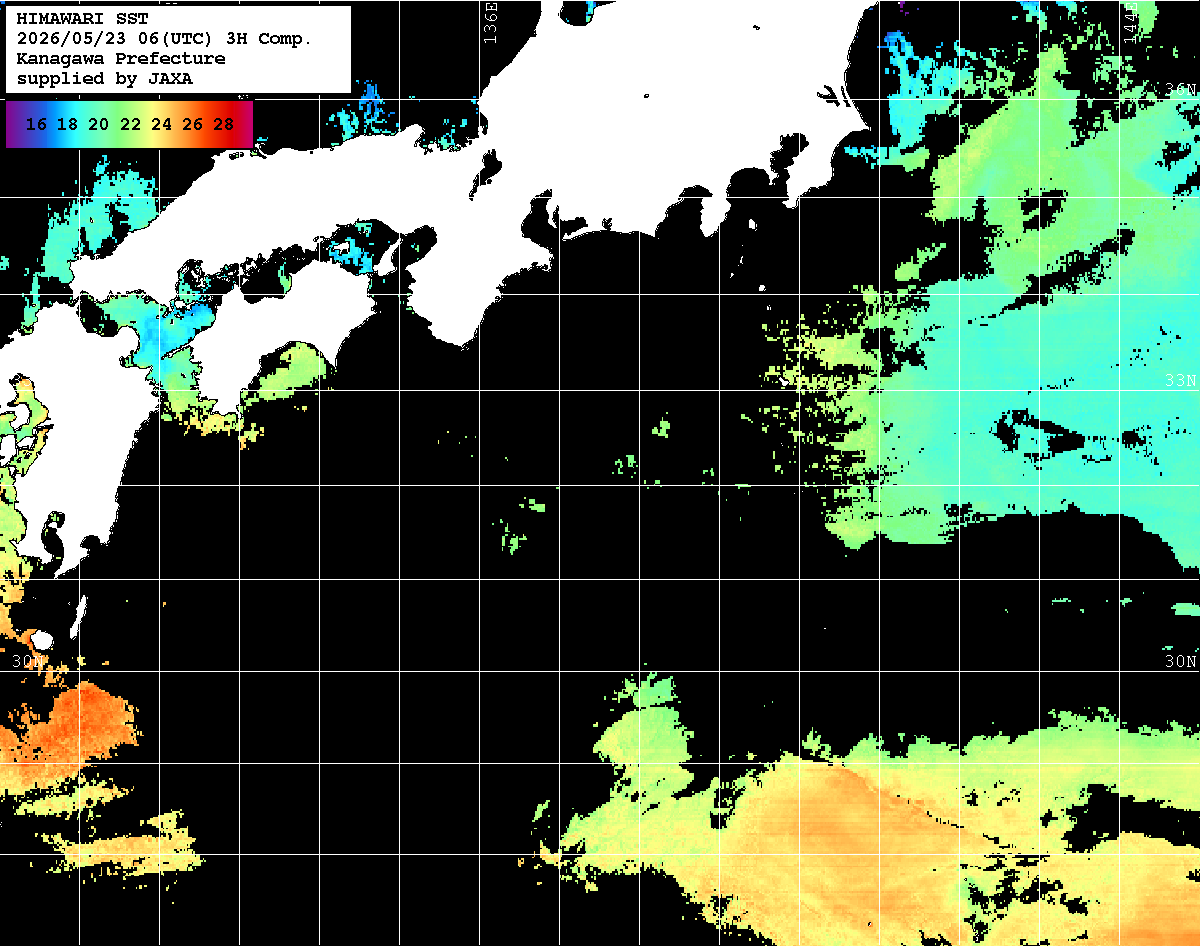The image size is (1200, 946).
Task: Click the 28 value on the color legend
Action: tap(224, 125)
